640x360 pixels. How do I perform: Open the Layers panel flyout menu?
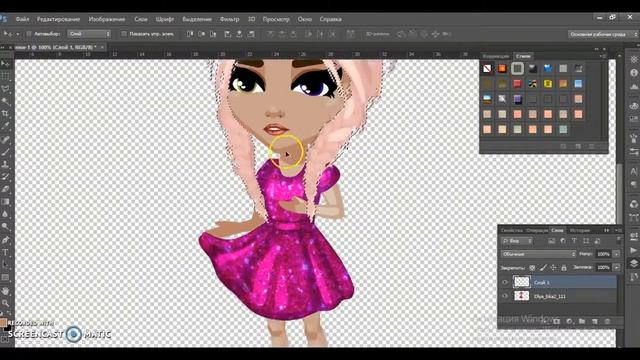(x=618, y=231)
